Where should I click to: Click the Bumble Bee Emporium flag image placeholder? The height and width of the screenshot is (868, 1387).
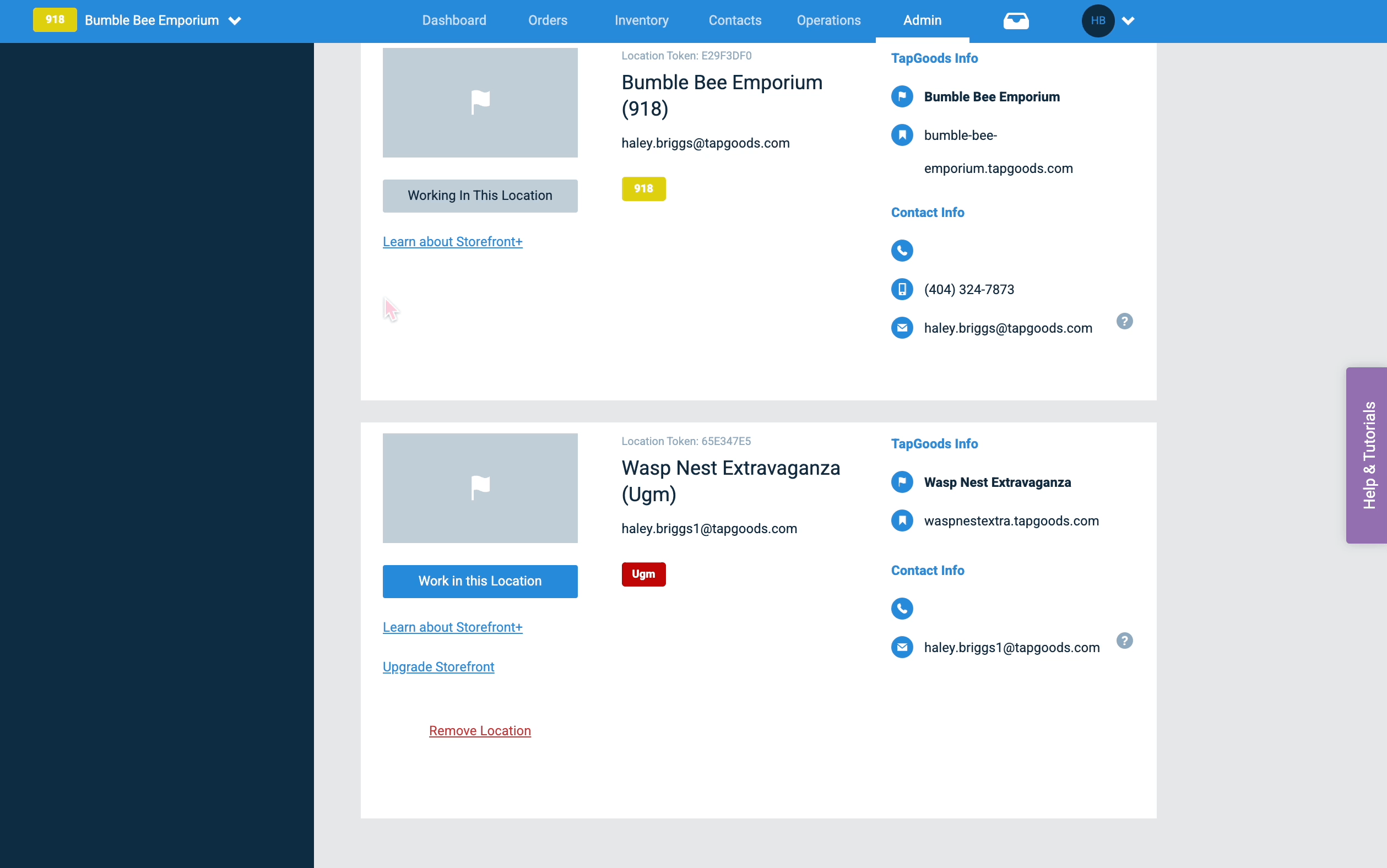click(x=480, y=103)
